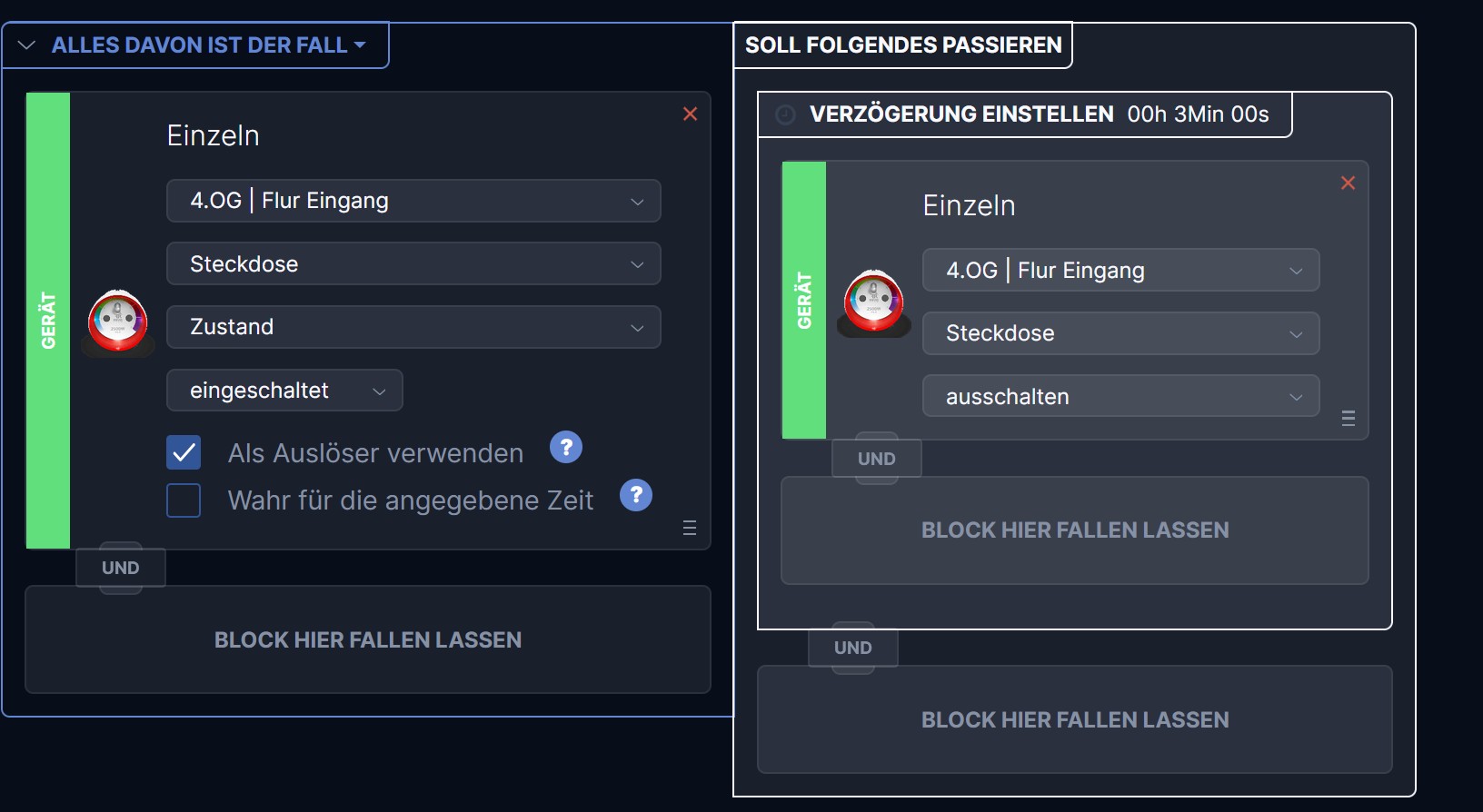Screen dimensions: 1483x812
Task: Click the green 'Gerät' bar of action block
Action: 804,301
